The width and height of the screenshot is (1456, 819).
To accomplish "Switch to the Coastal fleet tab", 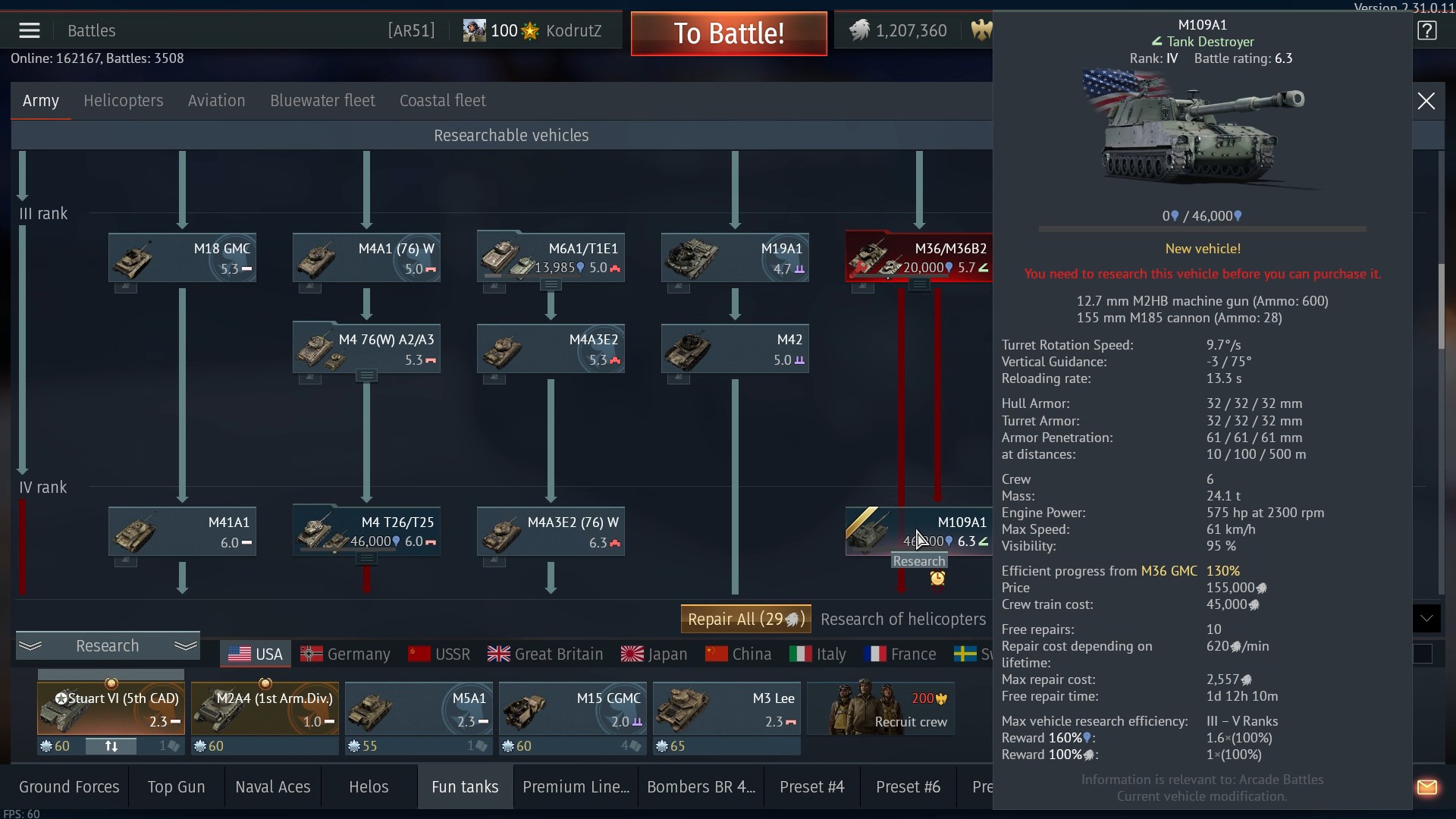I will (443, 101).
